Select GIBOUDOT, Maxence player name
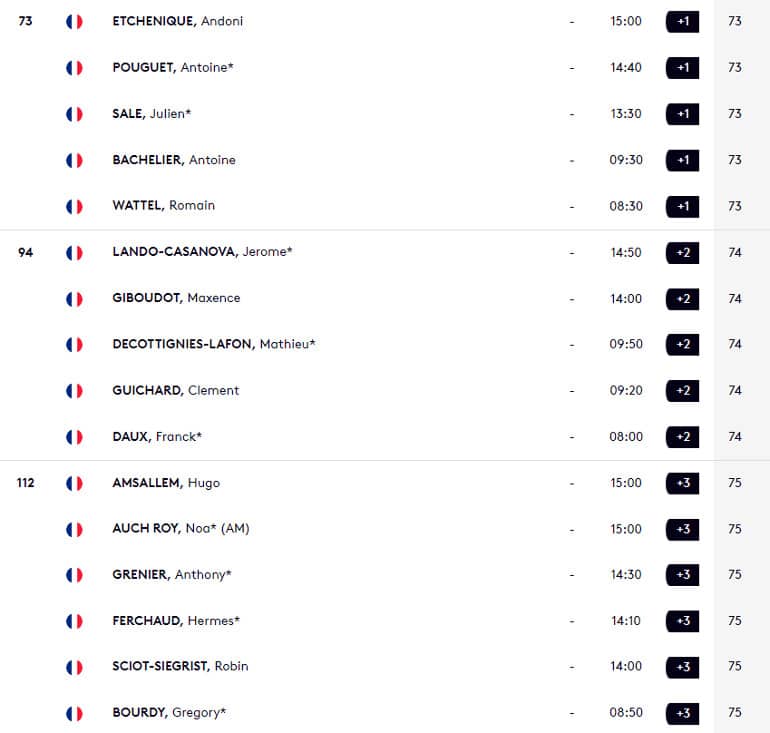 coord(176,298)
